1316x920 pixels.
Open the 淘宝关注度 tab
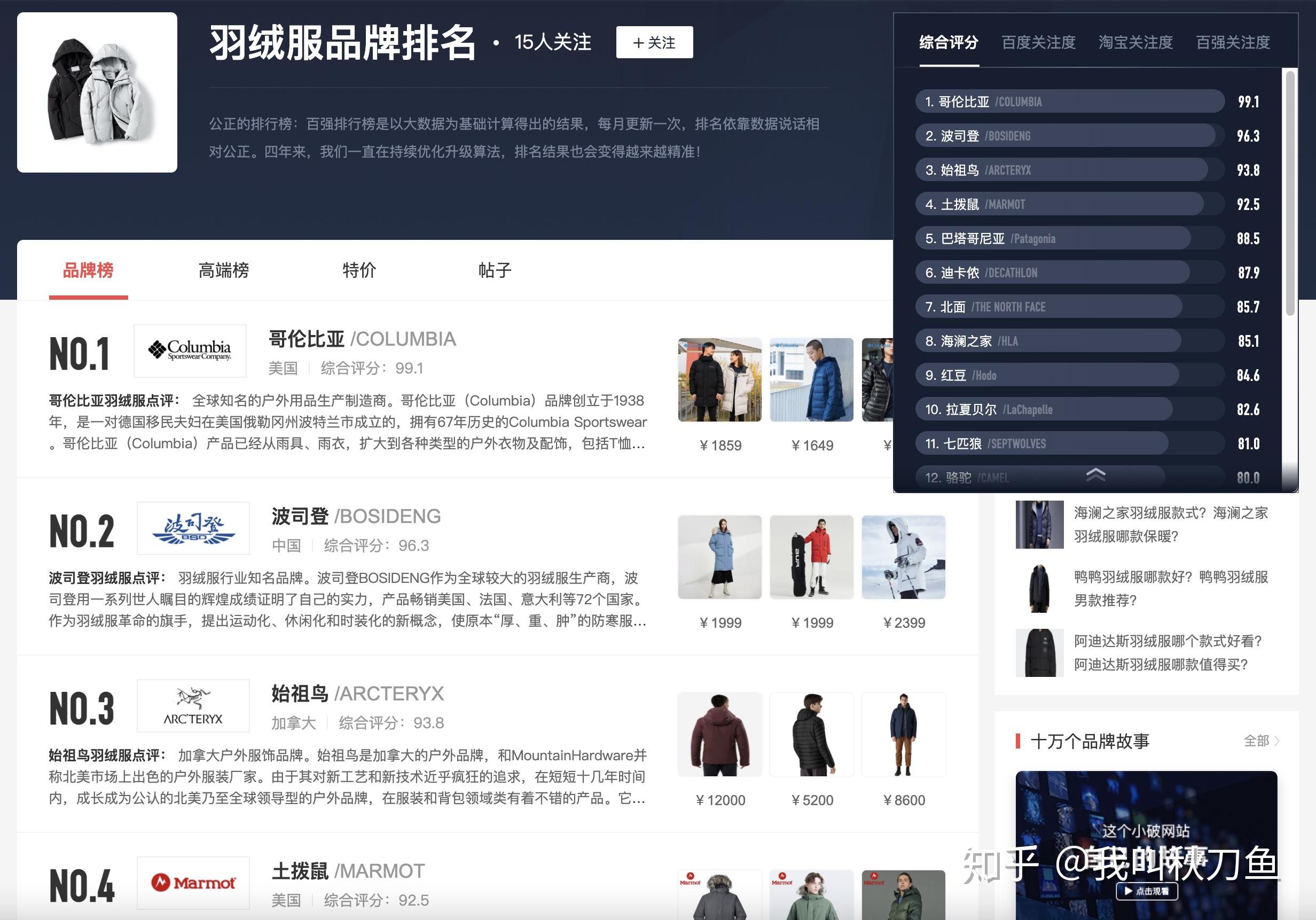(x=1135, y=42)
